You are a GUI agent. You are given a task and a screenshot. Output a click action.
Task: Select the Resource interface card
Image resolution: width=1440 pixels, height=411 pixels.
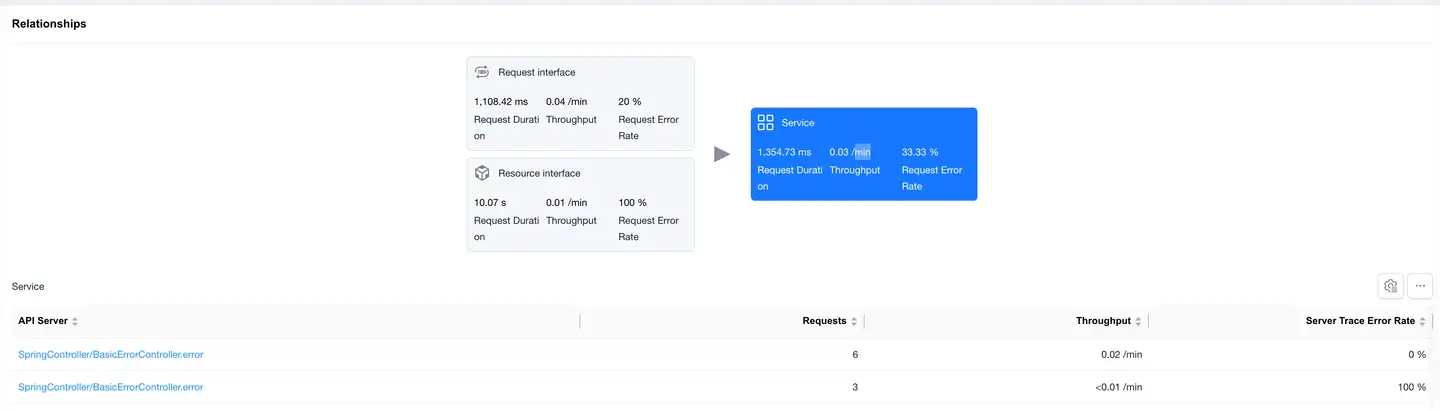click(x=580, y=204)
